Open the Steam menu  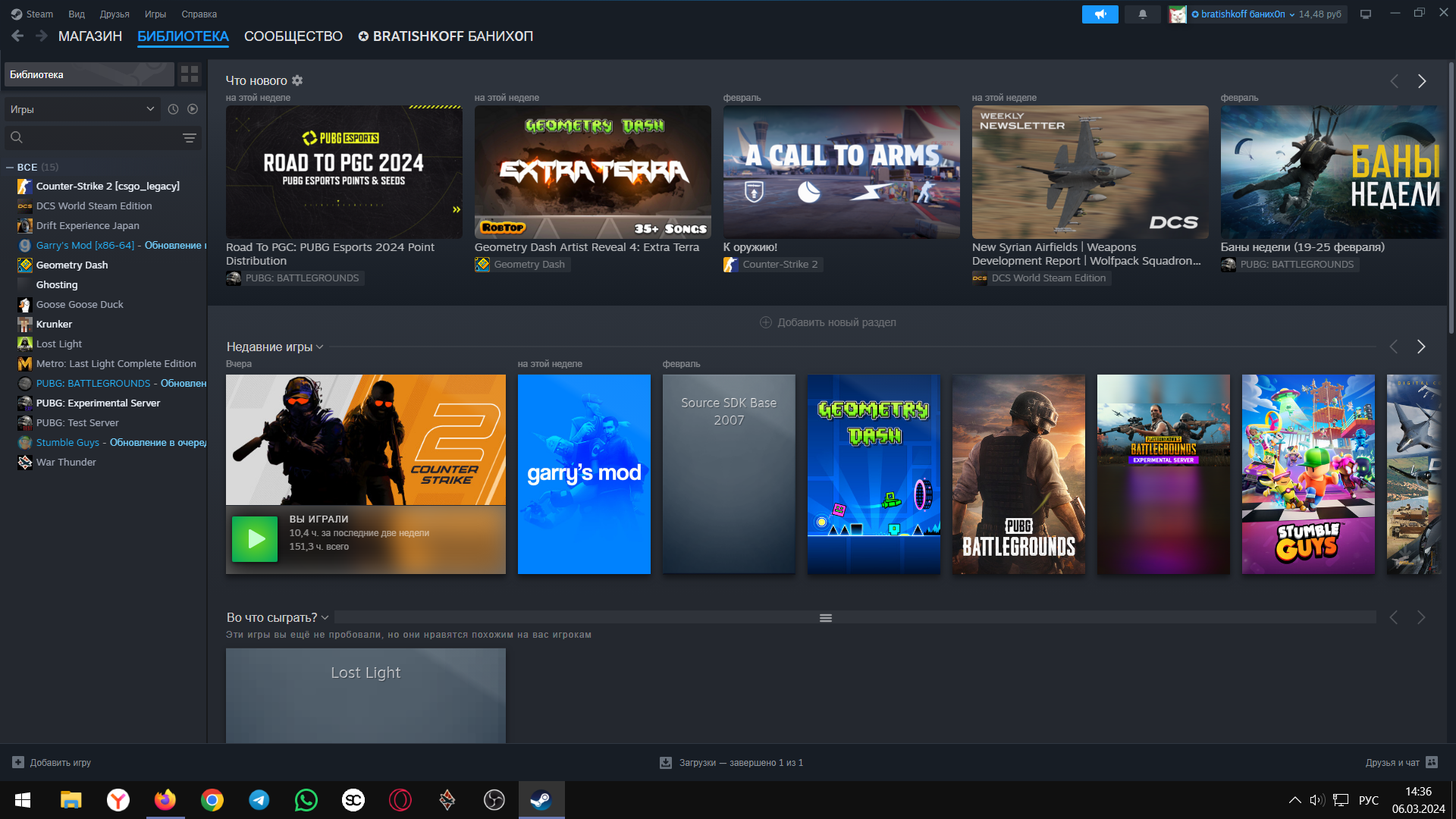click(x=32, y=14)
